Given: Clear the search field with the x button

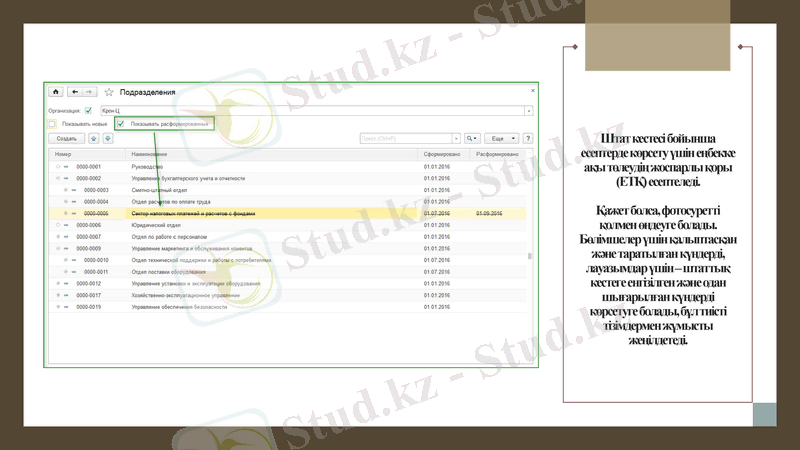Looking at the screenshot, I should point(455,139).
